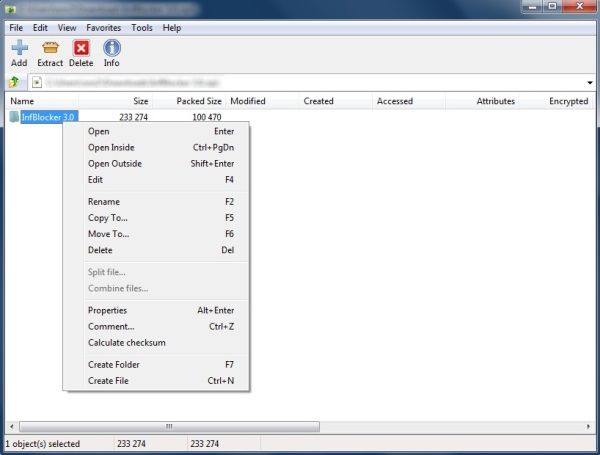Open the Edit menu
The image size is (600, 455).
(40, 28)
